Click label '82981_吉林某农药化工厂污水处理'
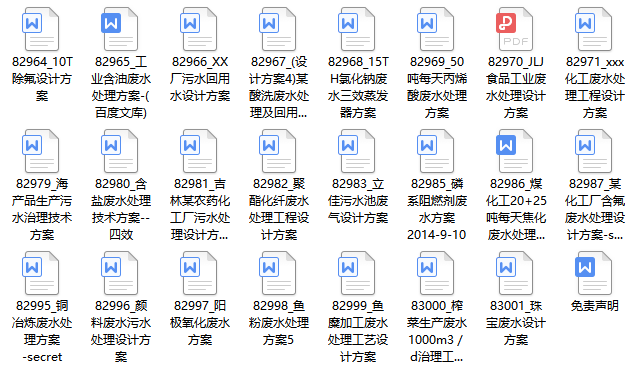633x371 pixels. click(200, 209)
